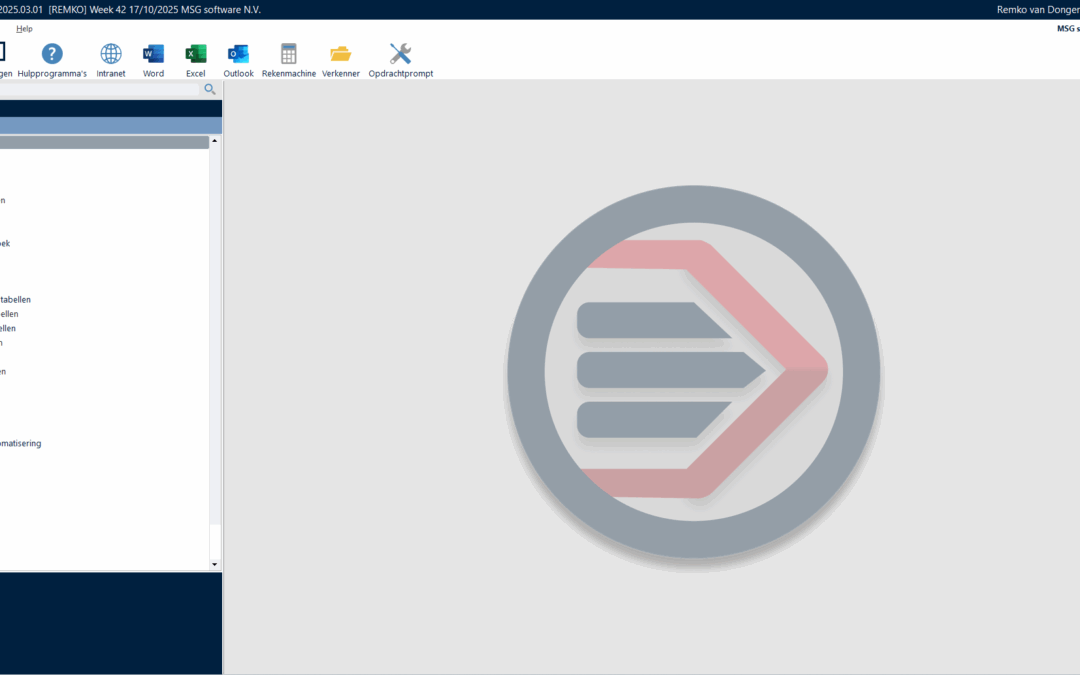Click the scroll down arrow of the menu list
This screenshot has width=1080, height=675.
(x=215, y=564)
